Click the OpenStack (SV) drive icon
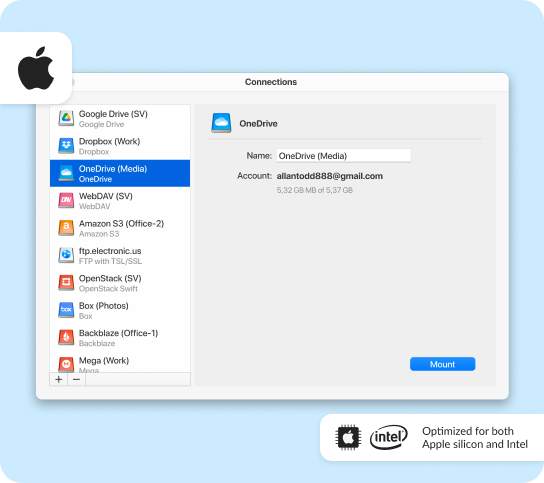Screen dimensions: 544x483 coord(66,283)
